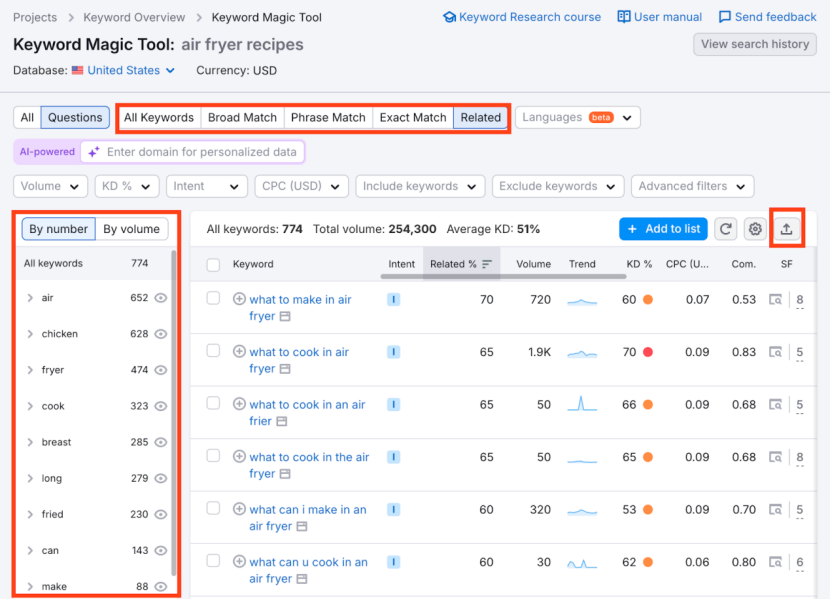Click plus icon beside 'what to make in air fryer'
Screen dimensions: 831x599
coord(239,299)
